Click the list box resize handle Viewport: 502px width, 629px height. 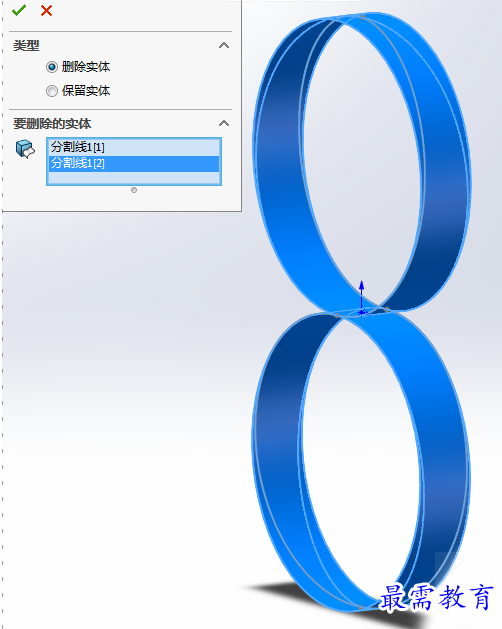coord(134,190)
